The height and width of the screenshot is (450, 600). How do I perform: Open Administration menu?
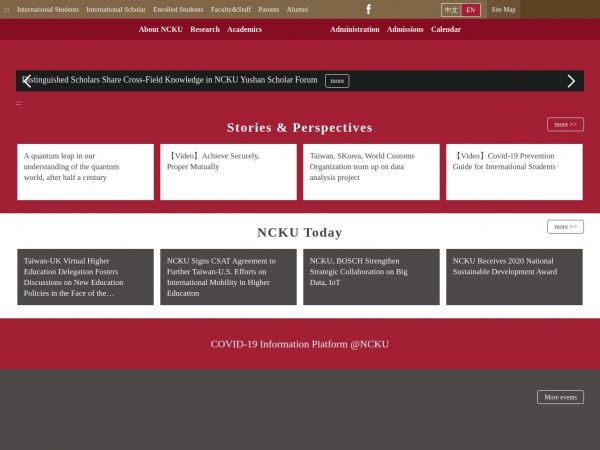(x=355, y=29)
